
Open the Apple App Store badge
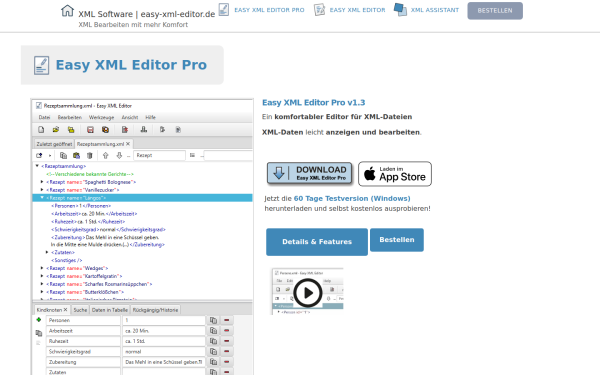(395, 174)
